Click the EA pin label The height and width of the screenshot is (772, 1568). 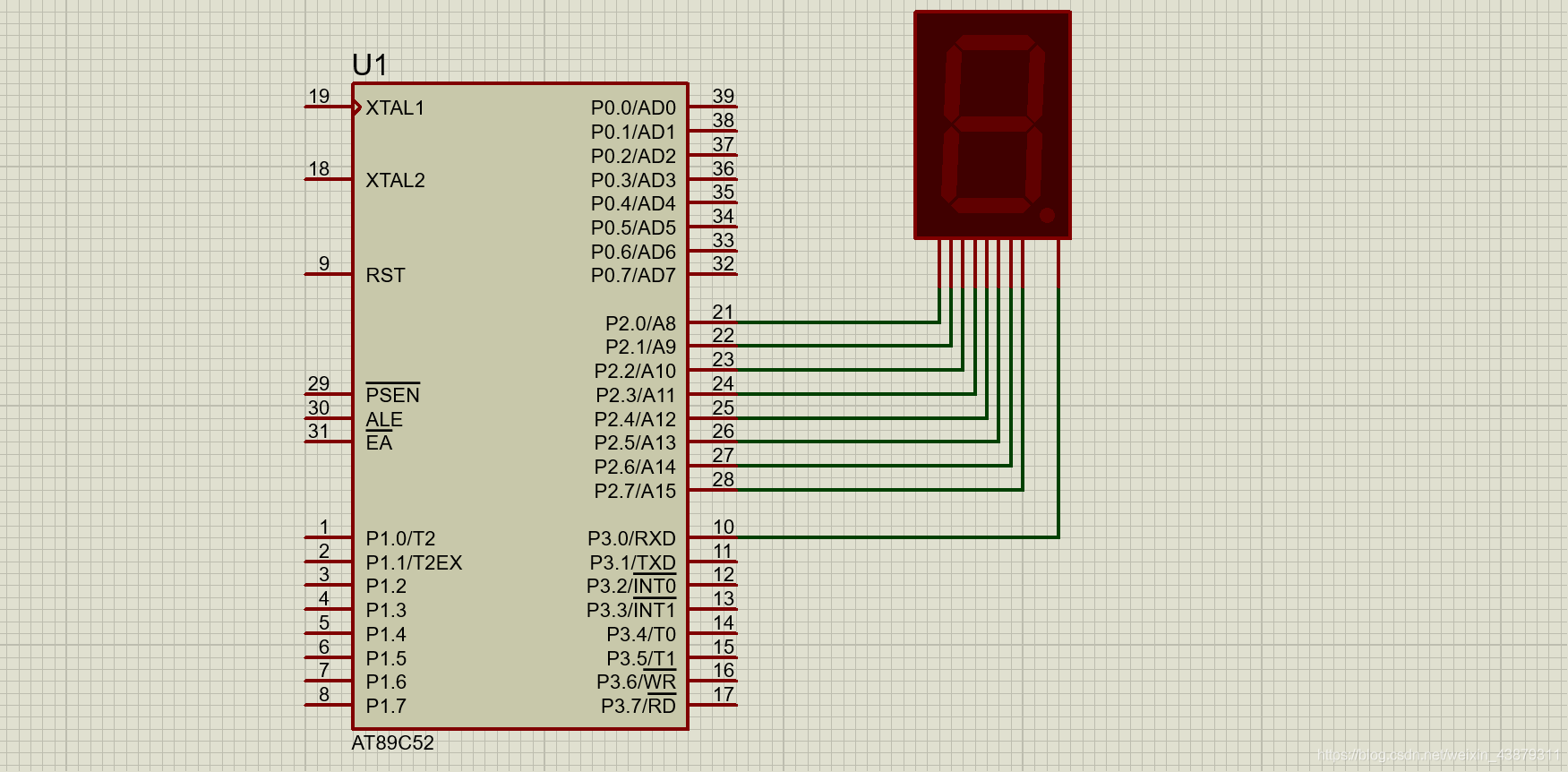coord(379,442)
